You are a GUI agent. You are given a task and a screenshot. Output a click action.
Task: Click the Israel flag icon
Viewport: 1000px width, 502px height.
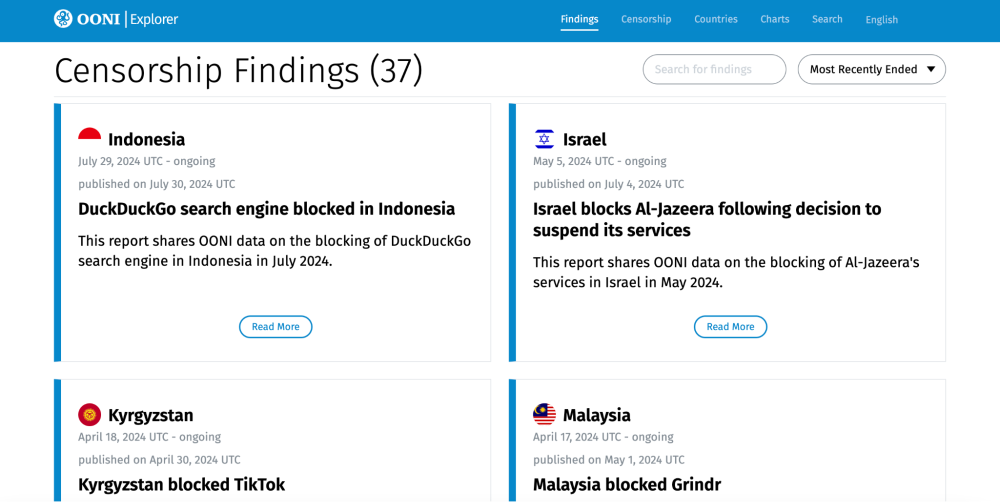click(x=544, y=139)
